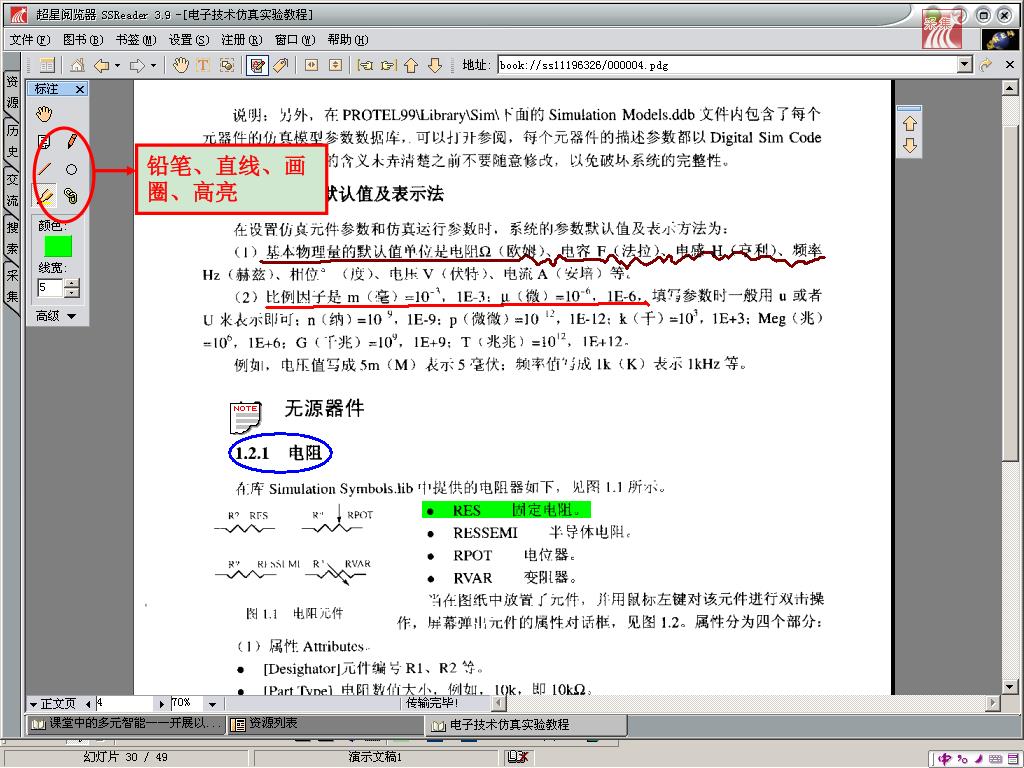
Task: Open the 文件(F) menu
Action: pos(29,40)
